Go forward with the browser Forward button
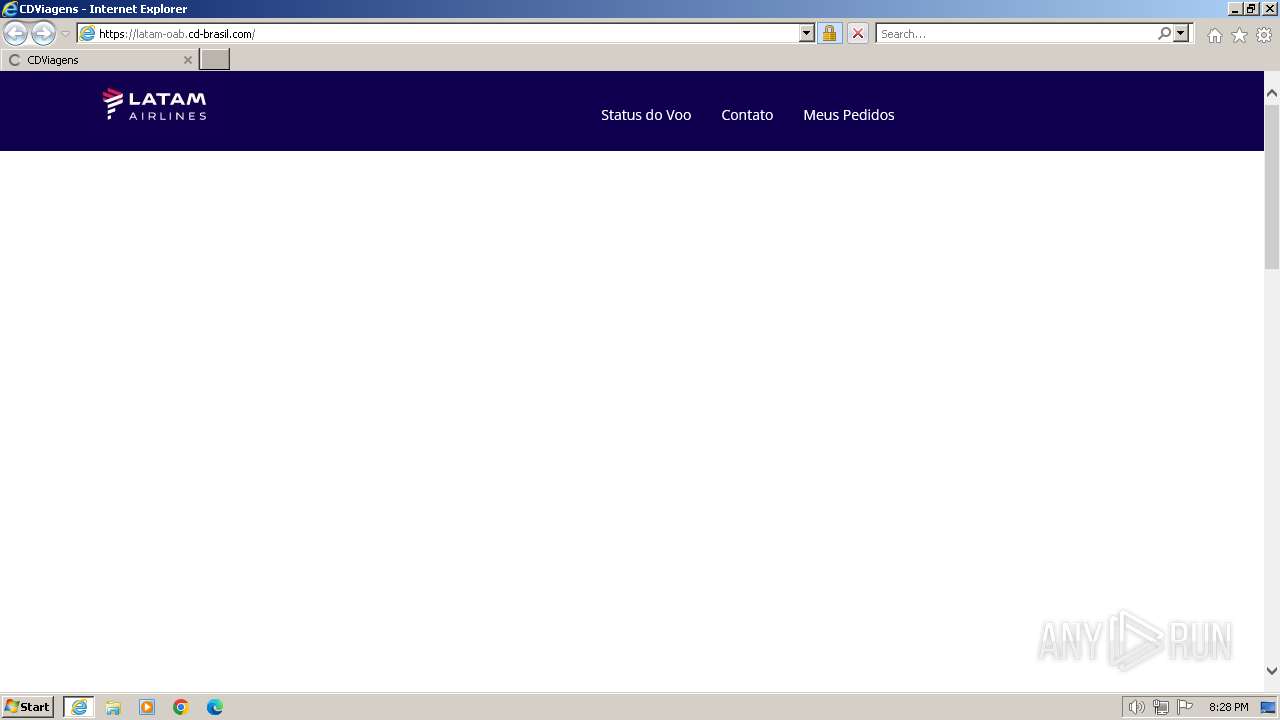This screenshot has width=1280, height=720. point(43,34)
